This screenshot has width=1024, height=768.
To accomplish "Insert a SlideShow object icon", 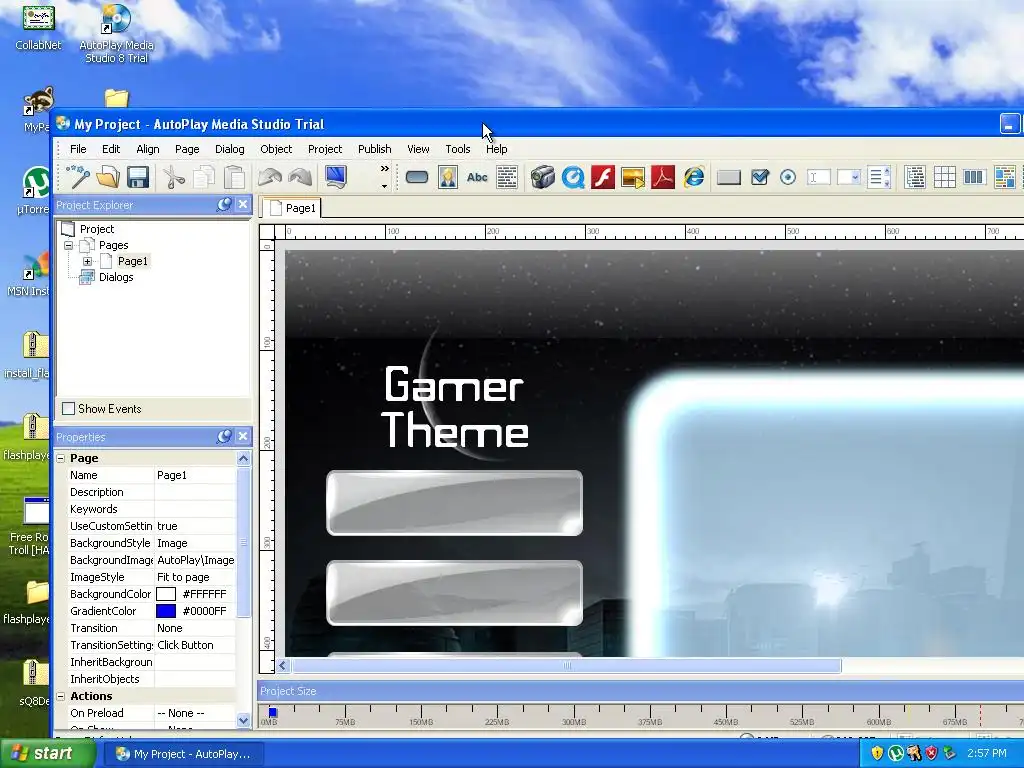I will point(633,177).
